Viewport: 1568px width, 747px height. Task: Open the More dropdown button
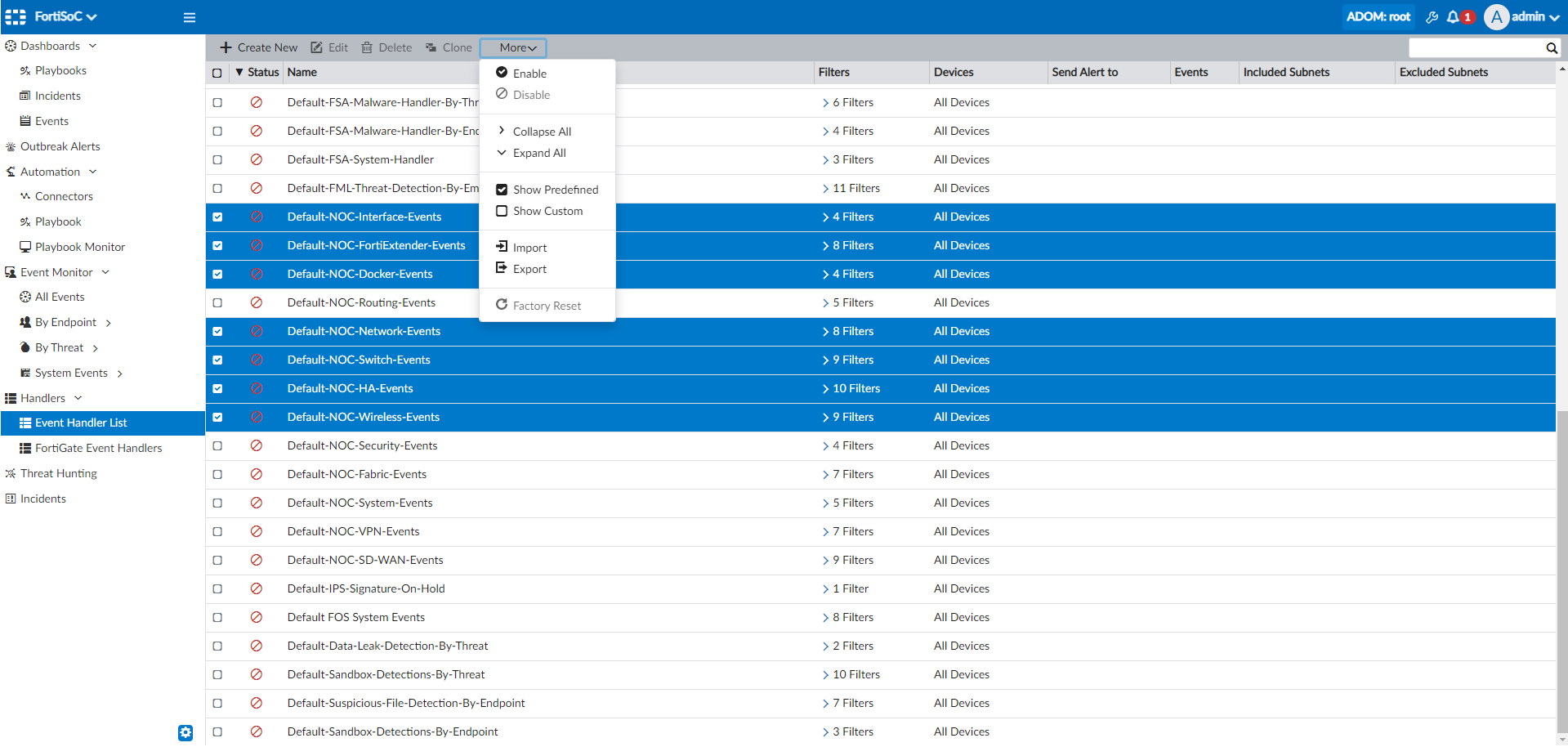(x=513, y=47)
